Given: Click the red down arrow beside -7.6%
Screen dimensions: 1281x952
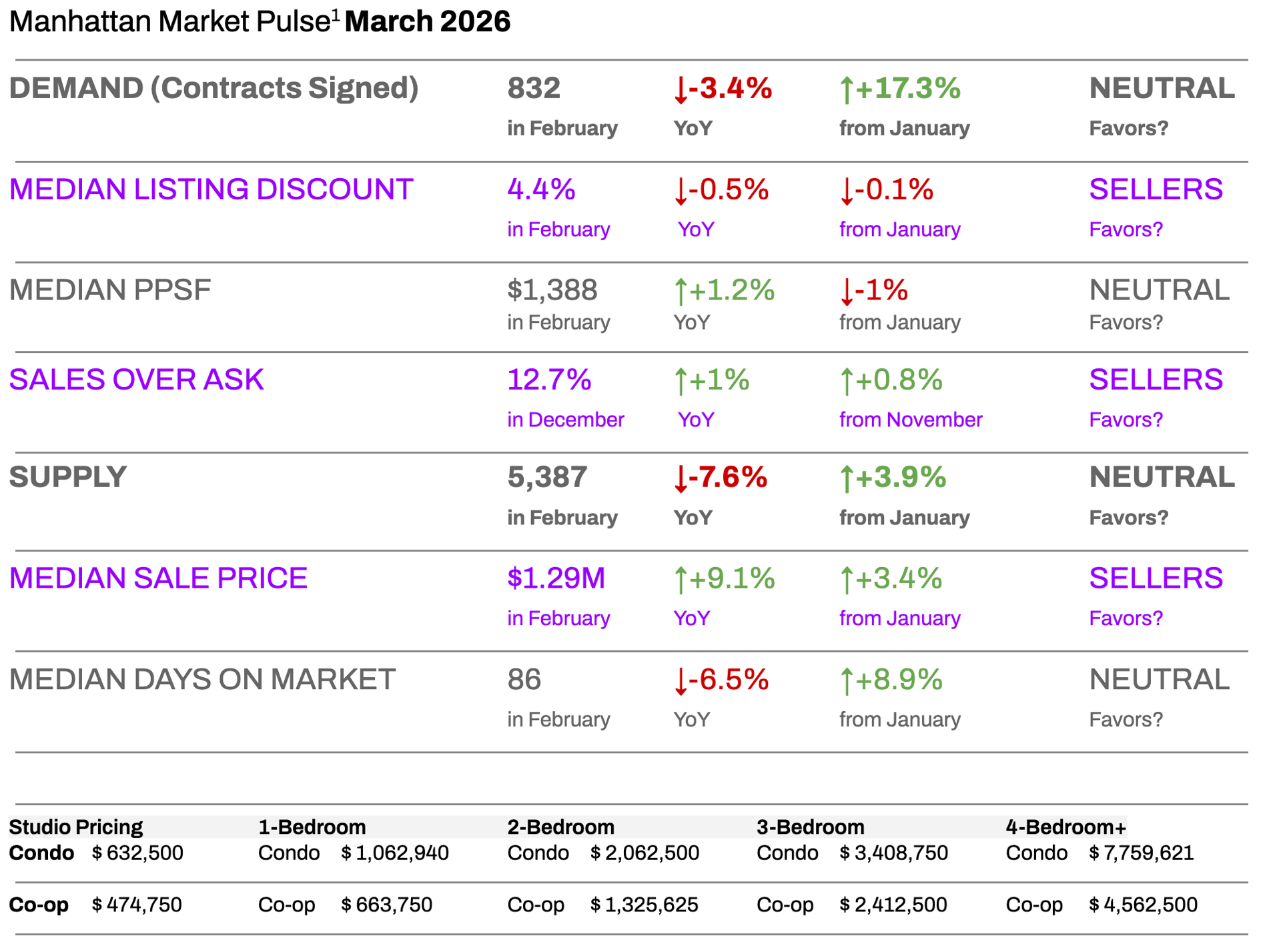Looking at the screenshot, I should [x=680, y=479].
